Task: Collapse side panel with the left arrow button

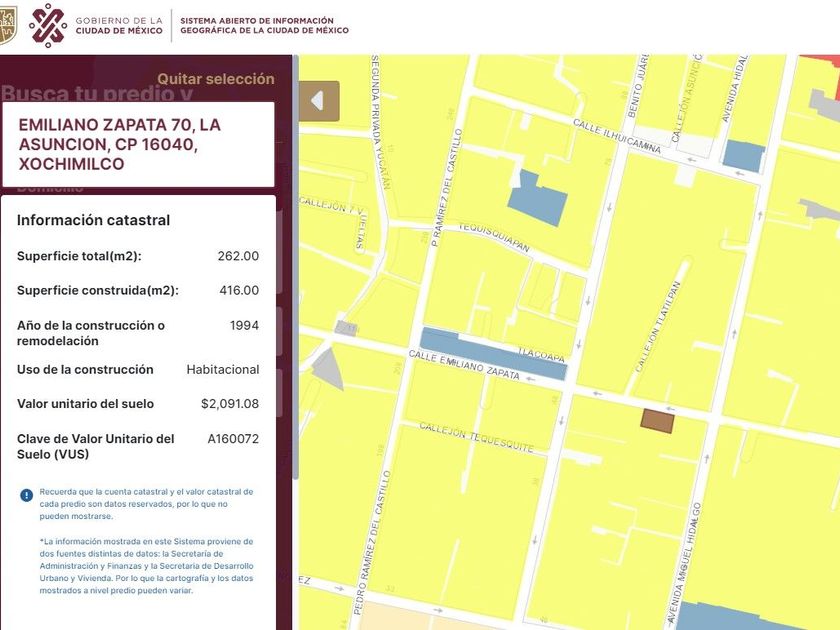Action: 319,101
